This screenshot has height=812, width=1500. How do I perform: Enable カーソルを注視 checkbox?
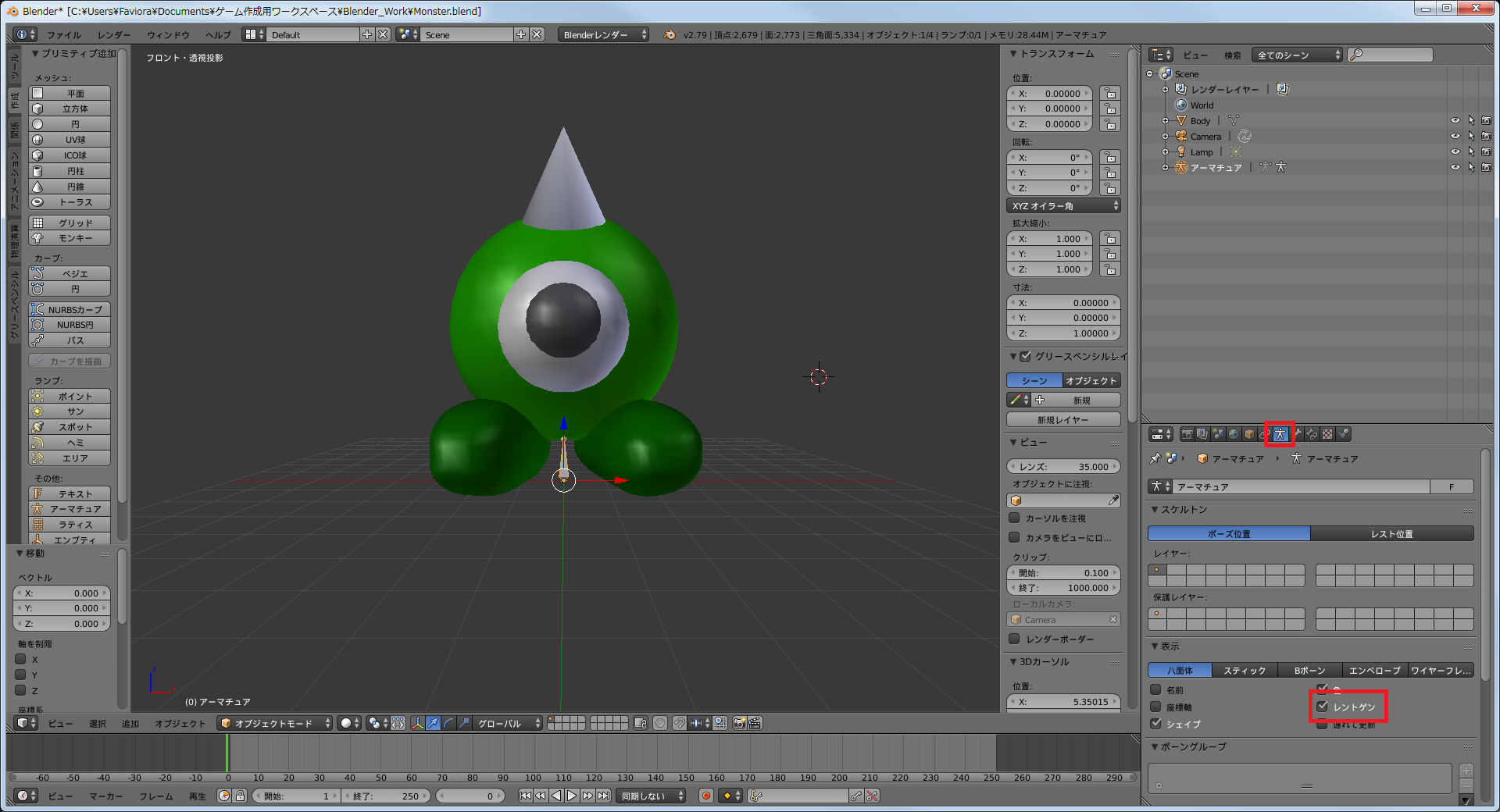pyautogui.click(x=1014, y=518)
